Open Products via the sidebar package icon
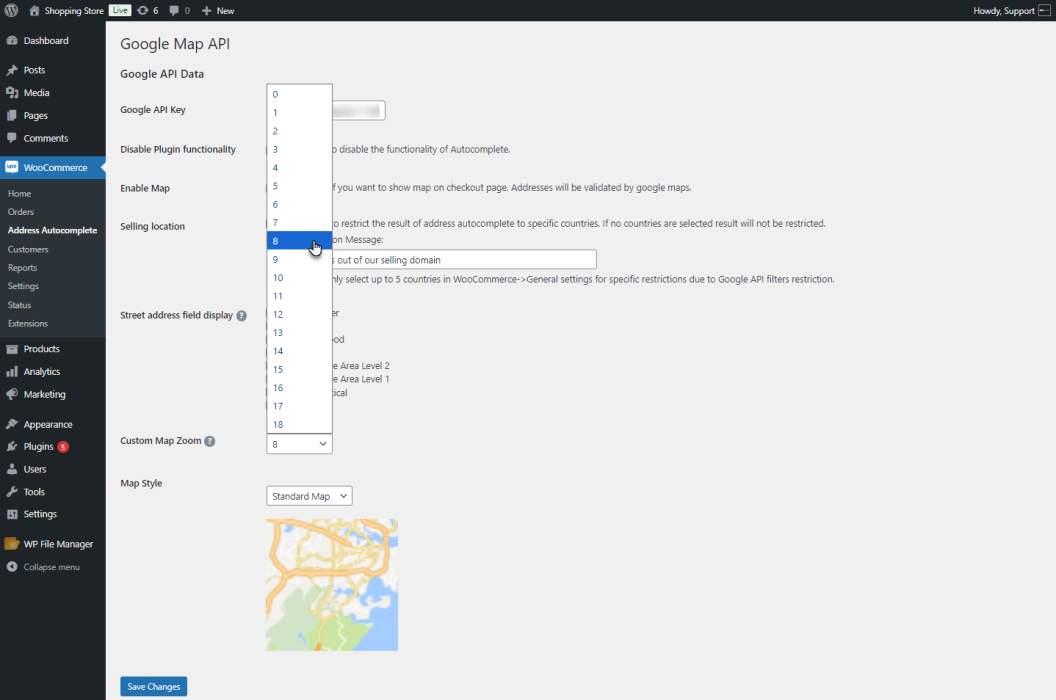1056x700 pixels. pyautogui.click(x=14, y=348)
